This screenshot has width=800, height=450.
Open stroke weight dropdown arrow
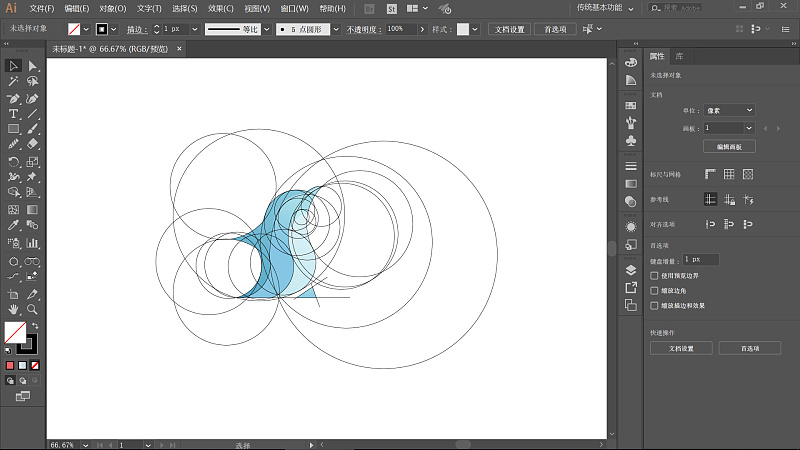tap(194, 30)
